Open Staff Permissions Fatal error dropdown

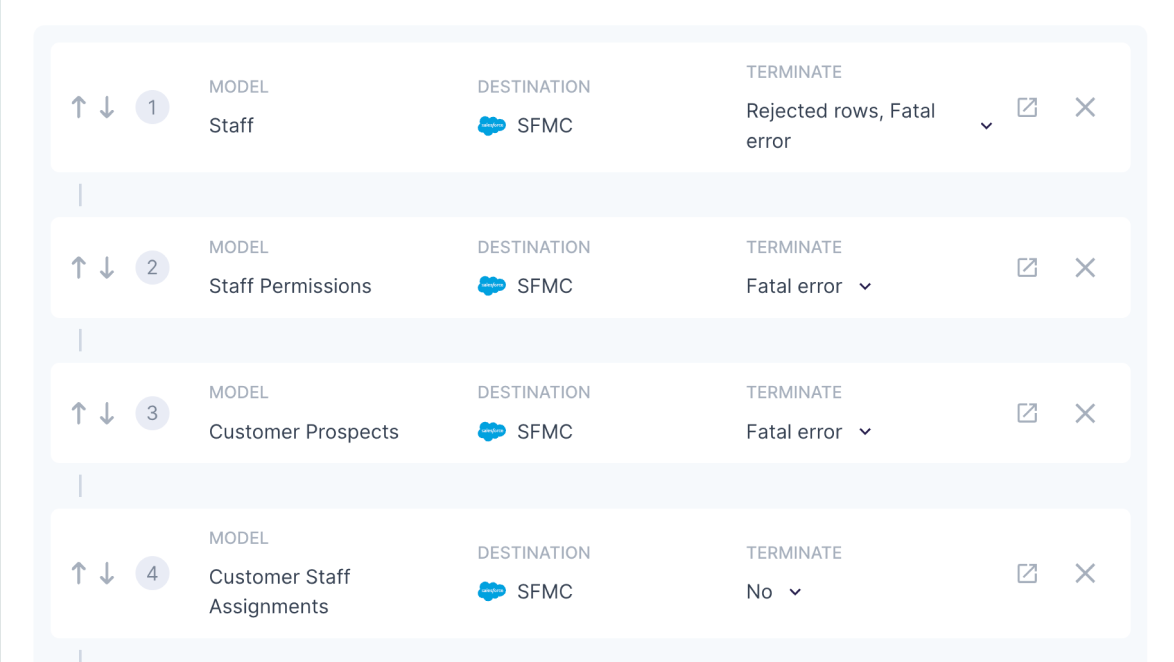865,287
